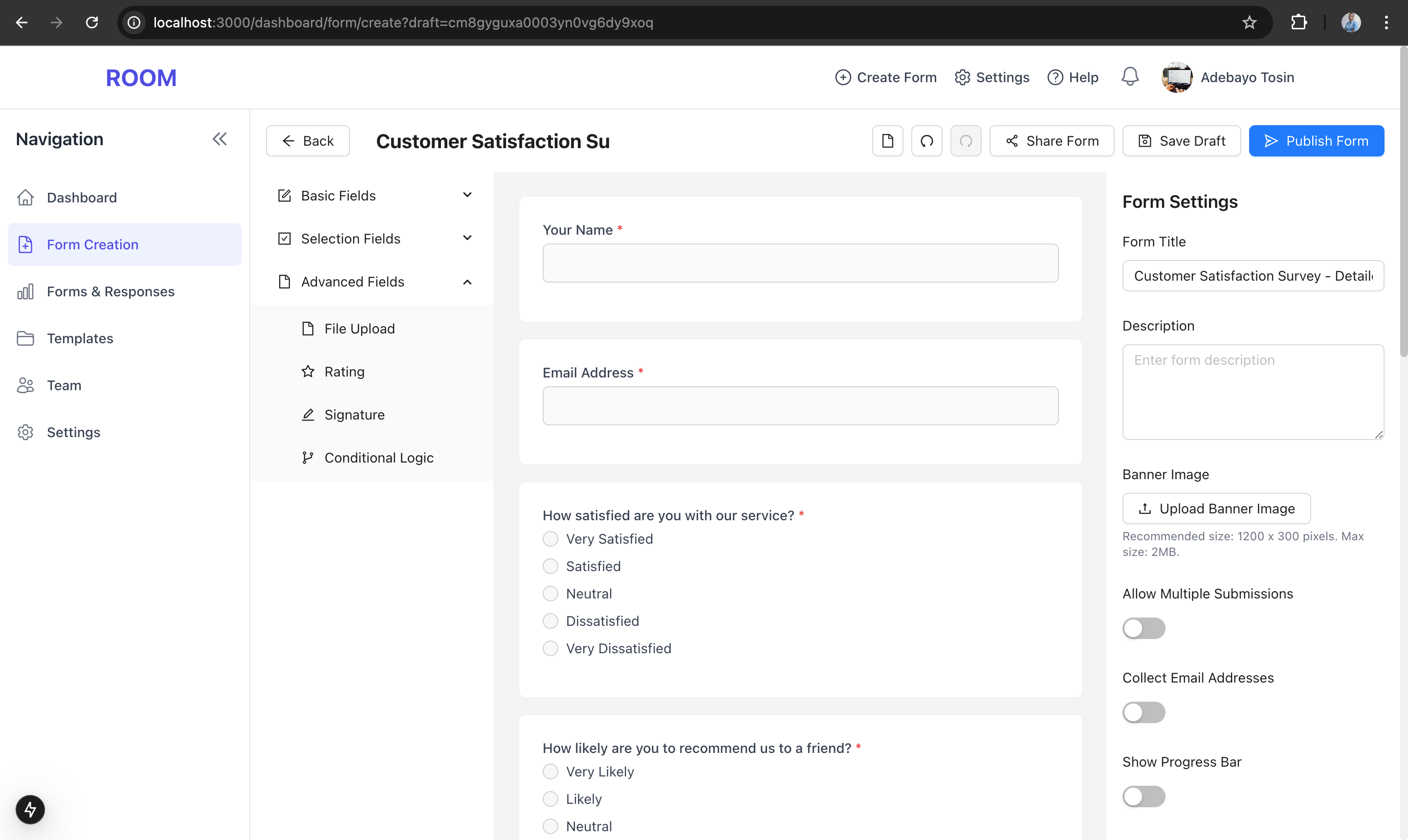The height and width of the screenshot is (840, 1408).
Task: Toggle Collect Email Addresses switch
Action: click(x=1144, y=713)
